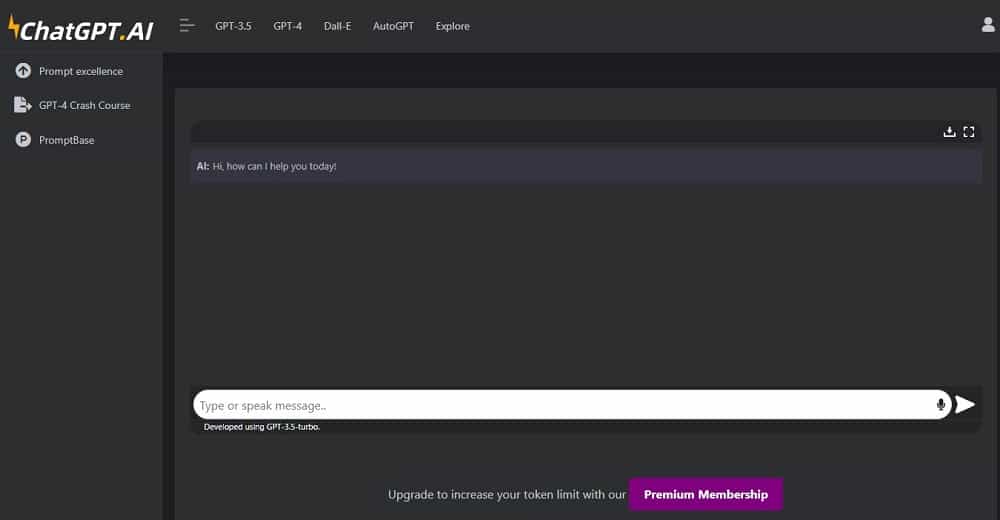The width and height of the screenshot is (1000, 520).
Task: Click the PromptBase P icon
Action: coord(23,139)
